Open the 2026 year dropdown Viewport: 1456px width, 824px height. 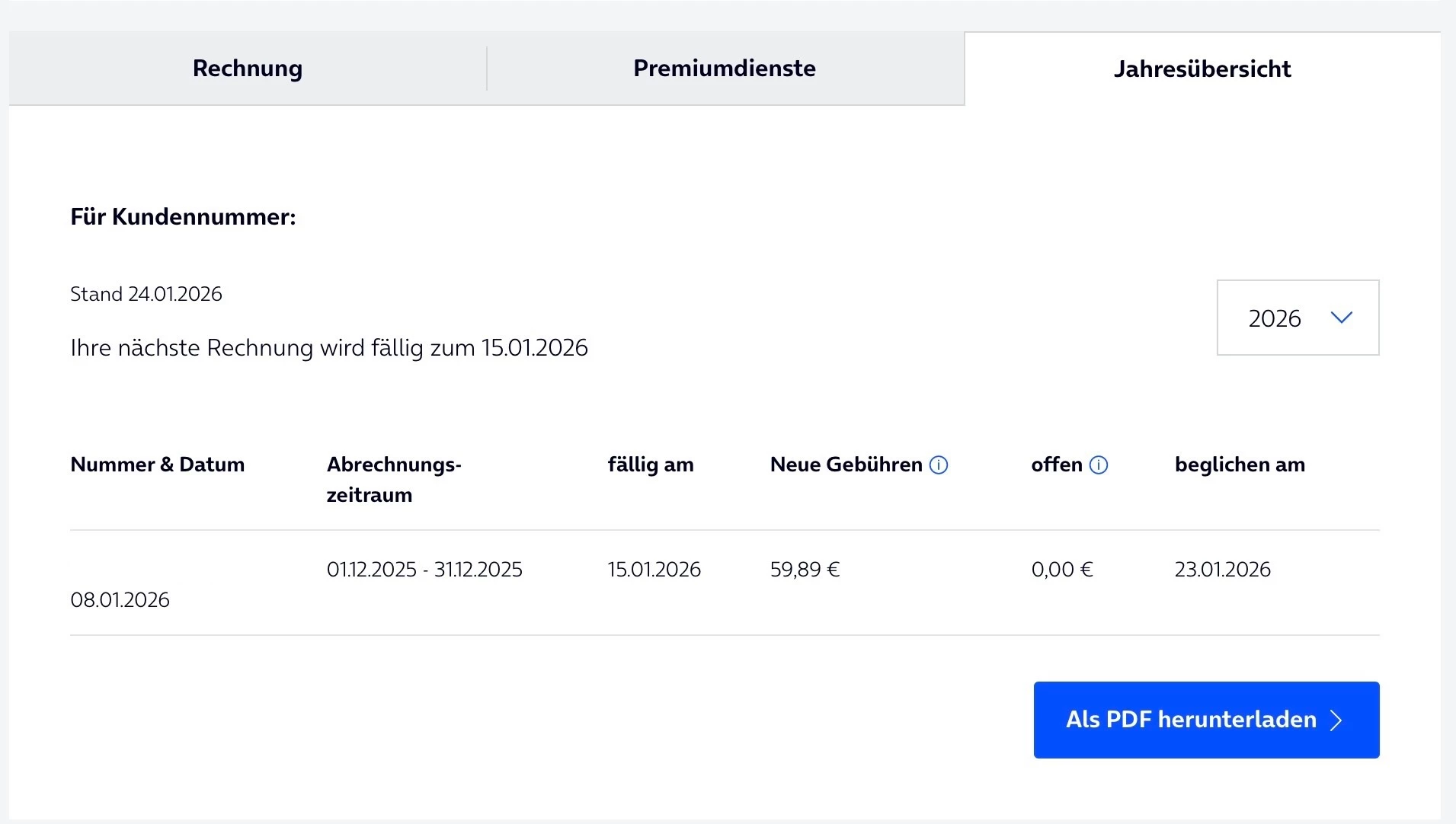tap(1298, 318)
